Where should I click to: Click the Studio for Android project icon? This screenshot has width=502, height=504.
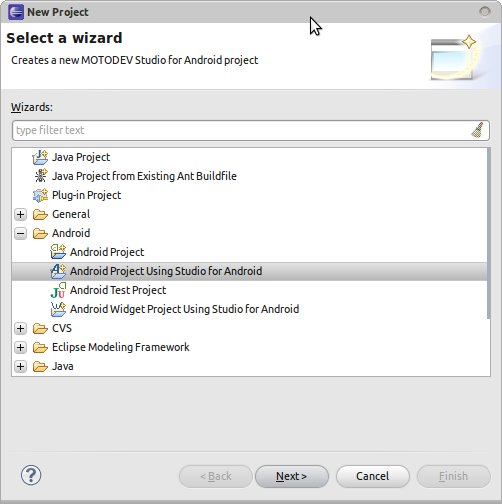(x=58, y=271)
